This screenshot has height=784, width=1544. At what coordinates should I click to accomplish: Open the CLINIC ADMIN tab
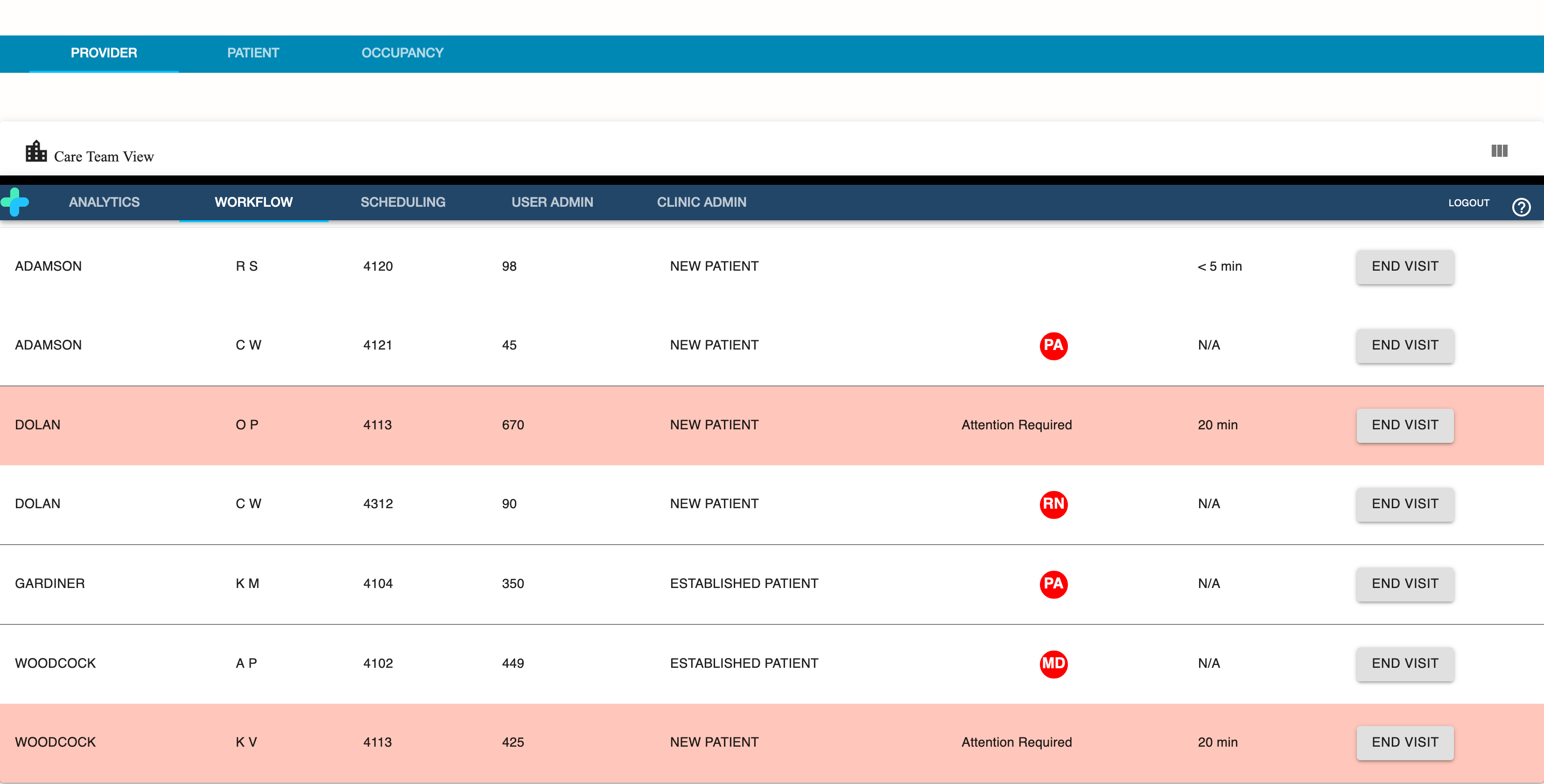701,203
